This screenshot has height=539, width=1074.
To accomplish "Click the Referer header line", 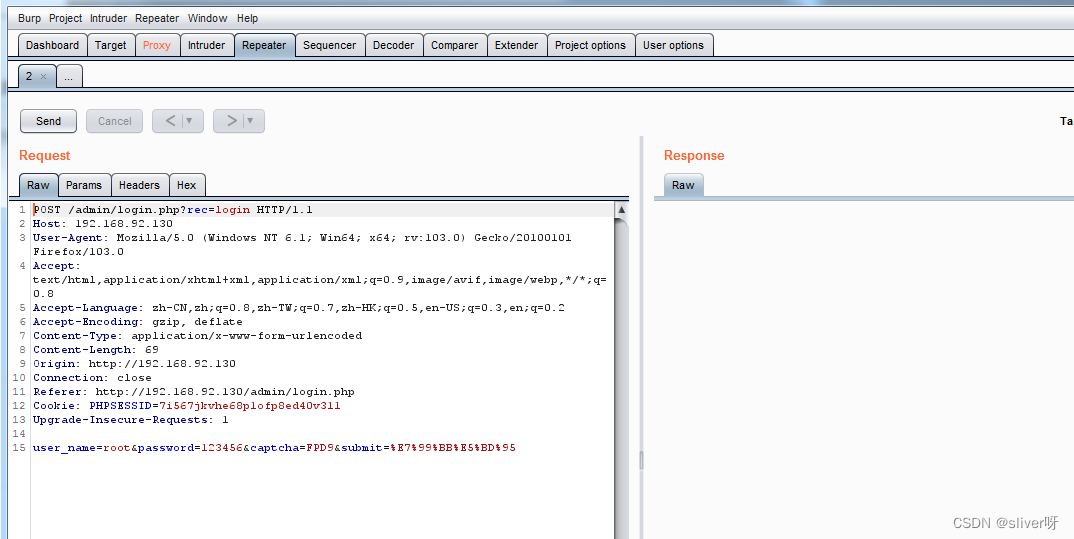I will [194, 392].
